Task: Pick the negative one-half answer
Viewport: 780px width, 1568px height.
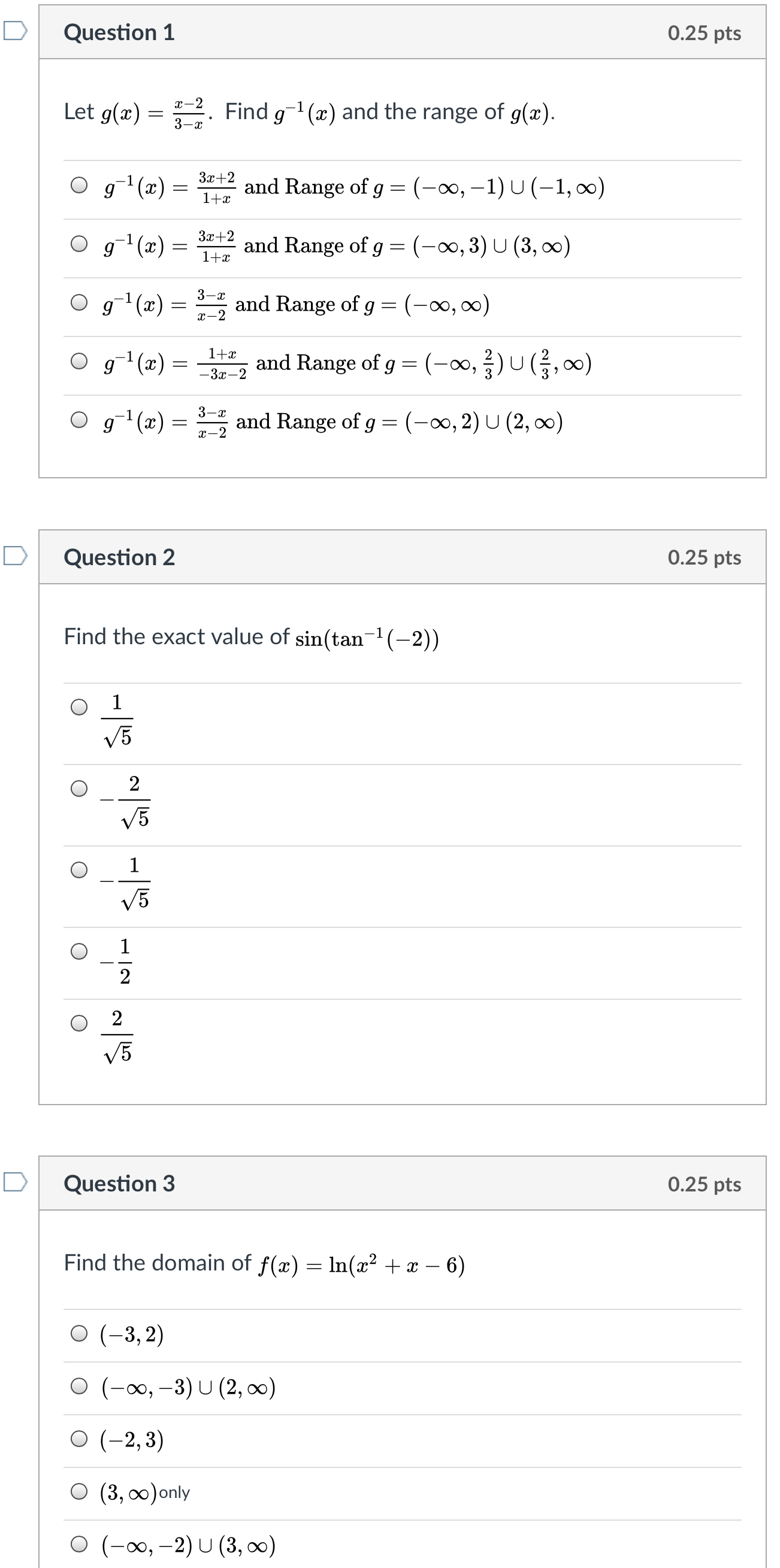Action: [x=79, y=951]
